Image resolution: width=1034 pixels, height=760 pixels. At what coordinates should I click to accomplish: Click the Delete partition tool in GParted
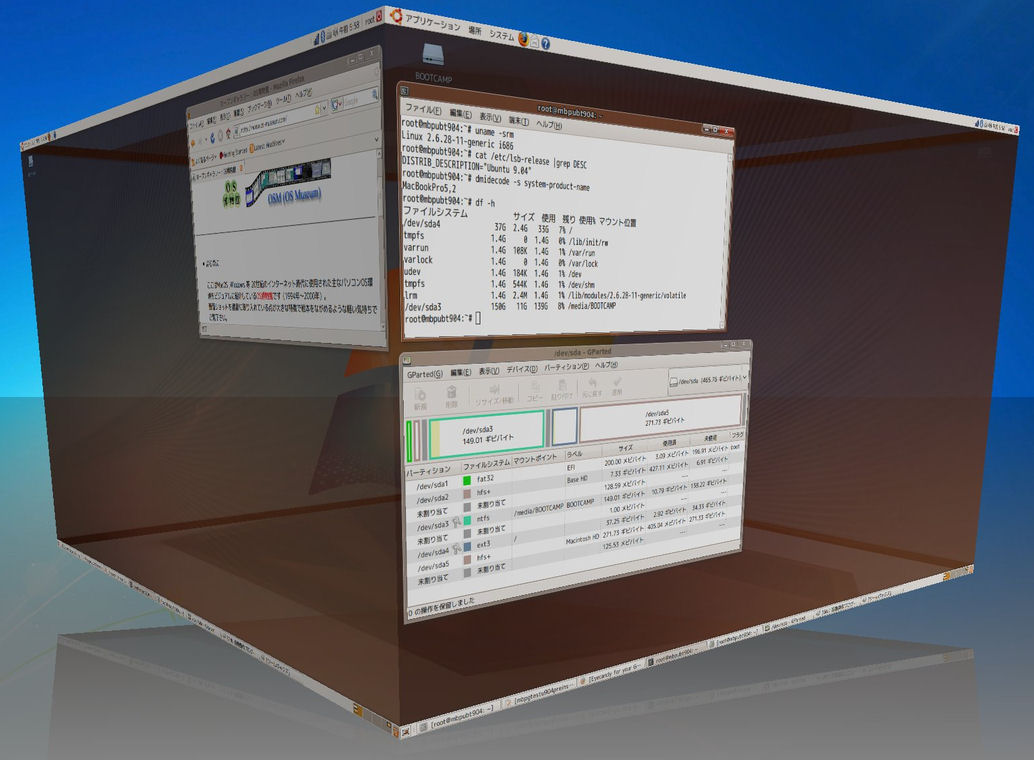451,397
